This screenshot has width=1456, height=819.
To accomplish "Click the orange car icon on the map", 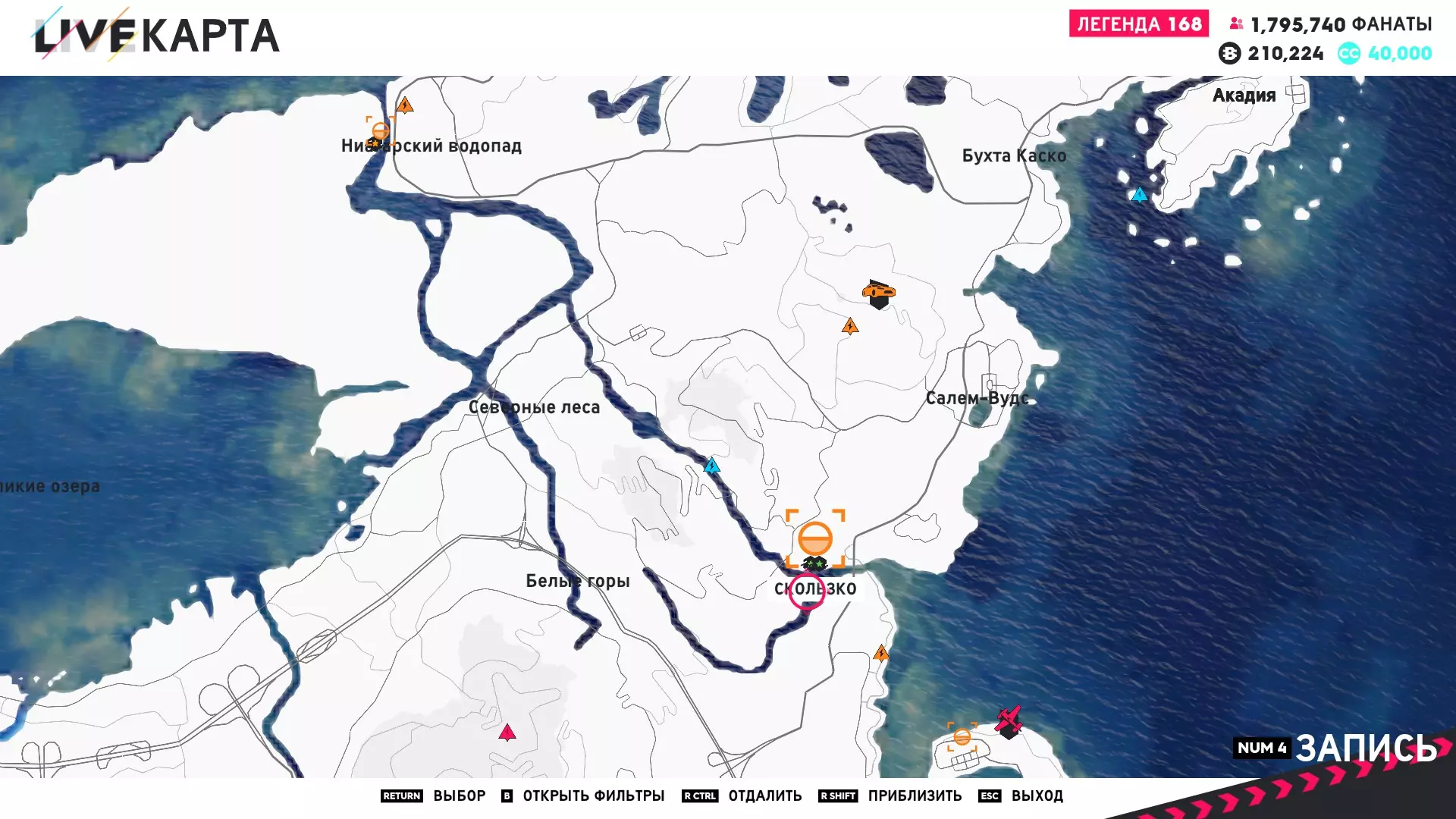I will pos(878,292).
